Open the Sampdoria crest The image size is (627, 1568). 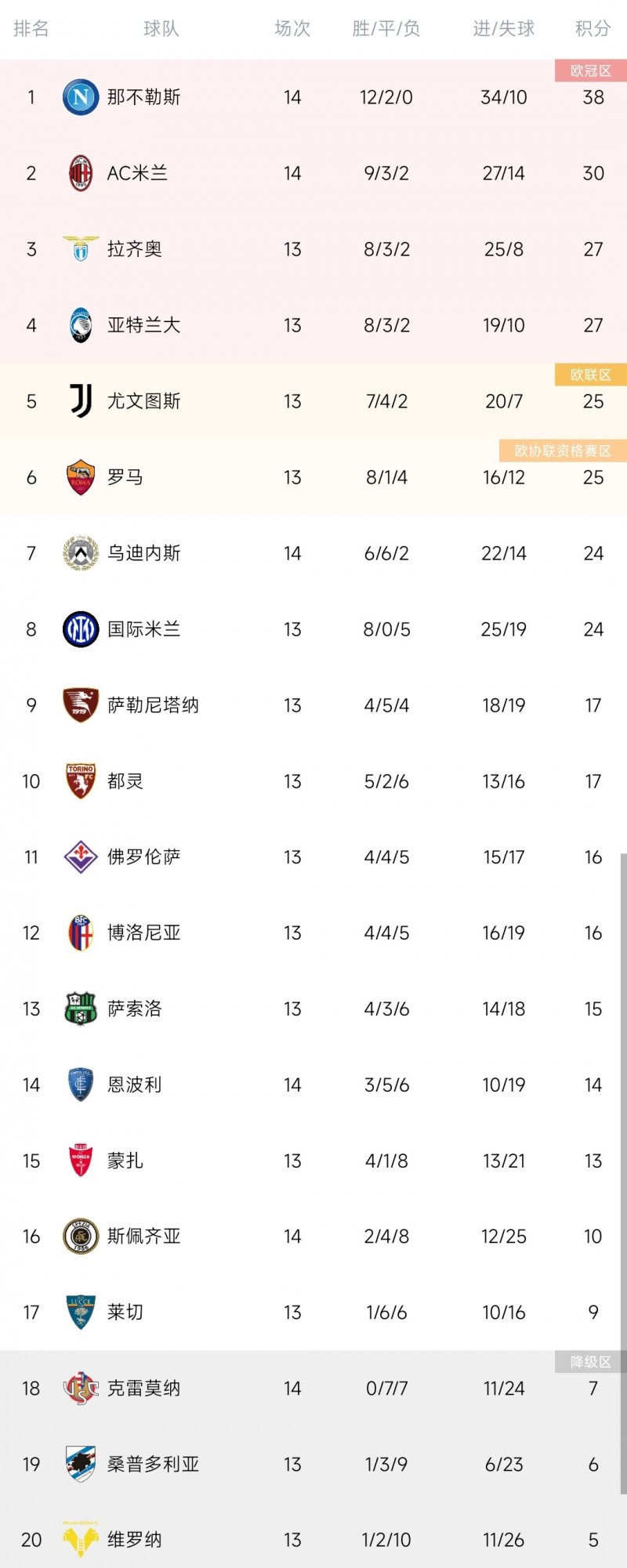pos(81,1465)
